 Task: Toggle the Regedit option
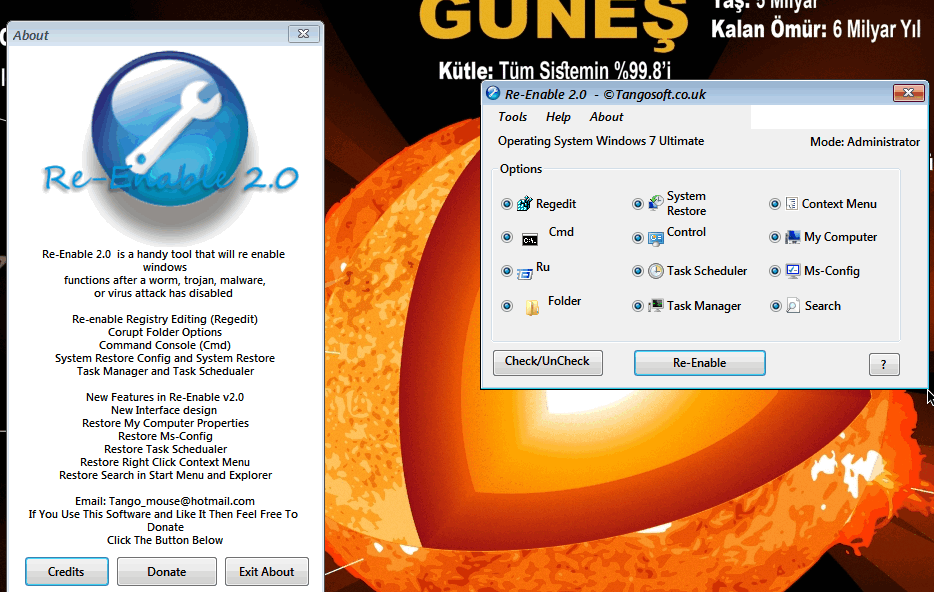[x=506, y=204]
